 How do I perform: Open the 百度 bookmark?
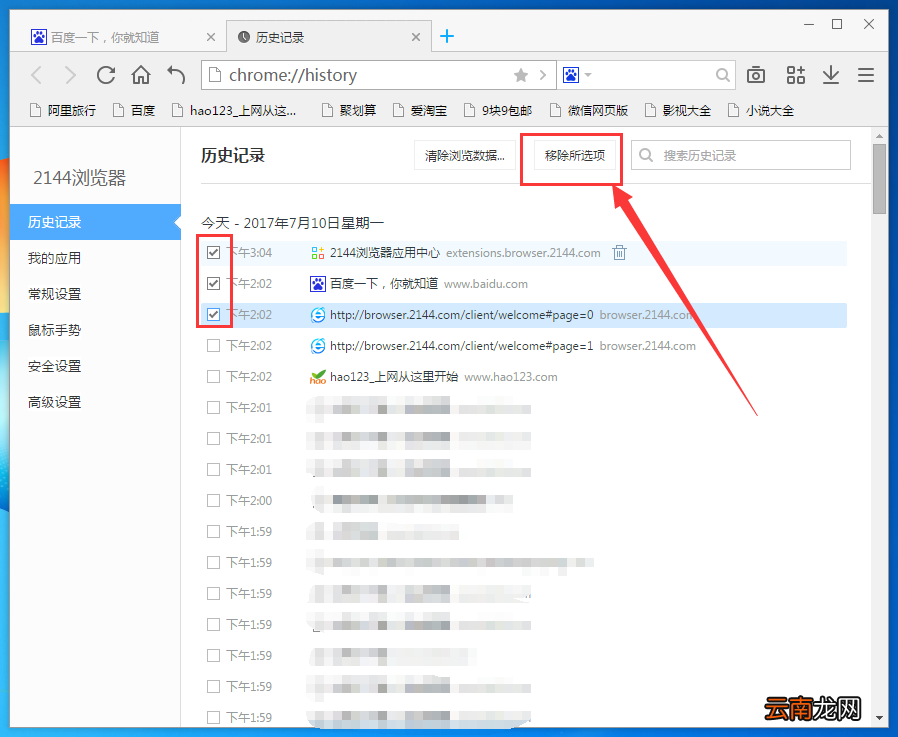tap(134, 111)
